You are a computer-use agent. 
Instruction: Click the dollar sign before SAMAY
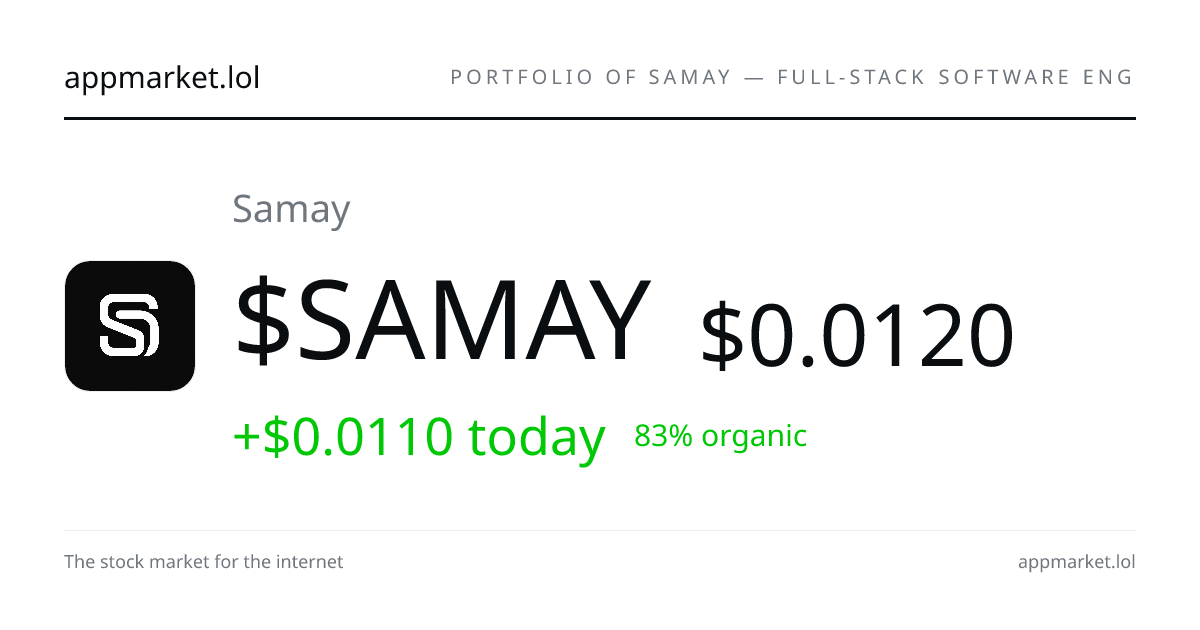click(263, 321)
